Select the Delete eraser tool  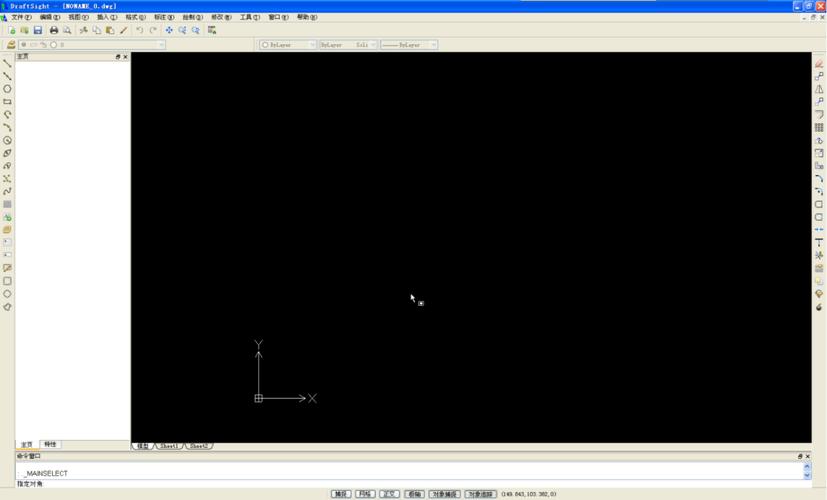(x=819, y=63)
